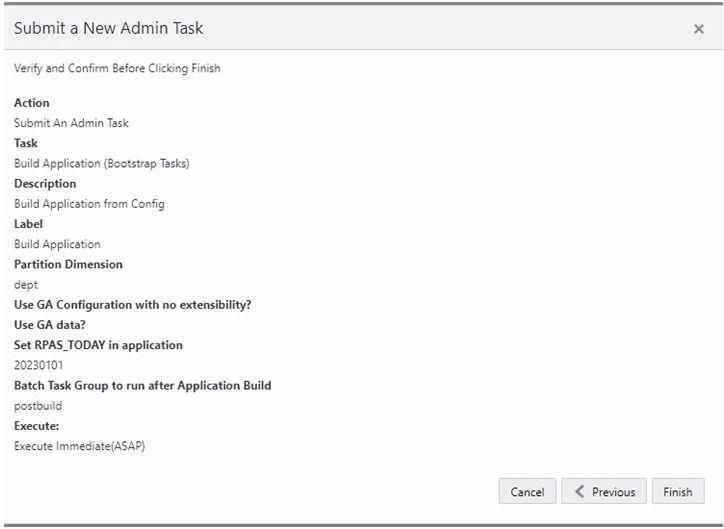Viewport: 724px width, 529px height.
Task: Click the Execute Immediate(ASAP) value
Action: tap(79, 446)
